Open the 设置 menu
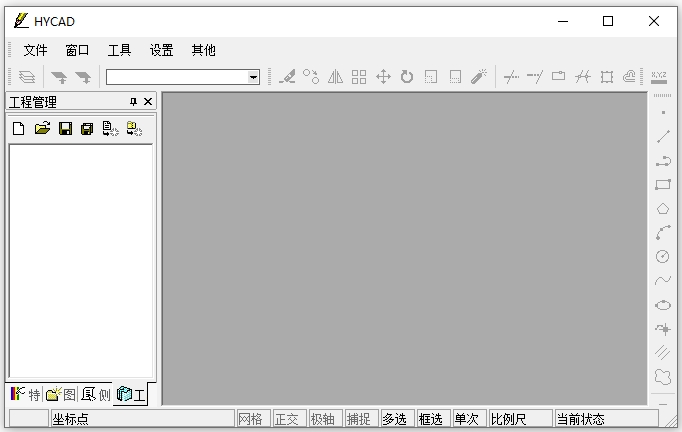Screen dimensions: 682x432 pos(161,50)
